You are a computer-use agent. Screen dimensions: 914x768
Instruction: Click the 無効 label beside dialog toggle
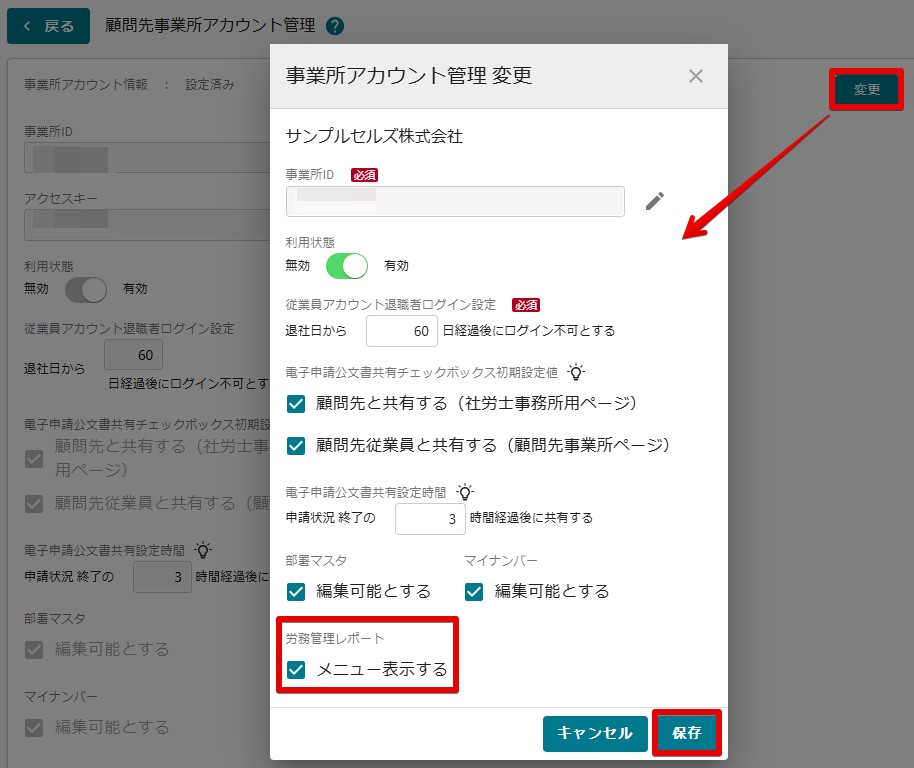pos(297,266)
